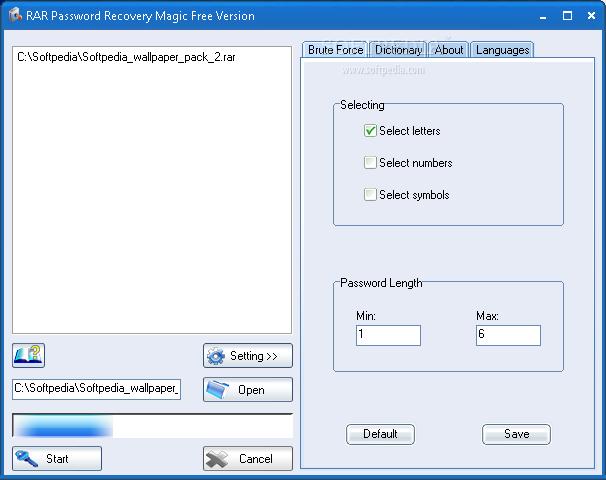
Task: Enable the Select numbers checkbox
Action: pos(370,163)
